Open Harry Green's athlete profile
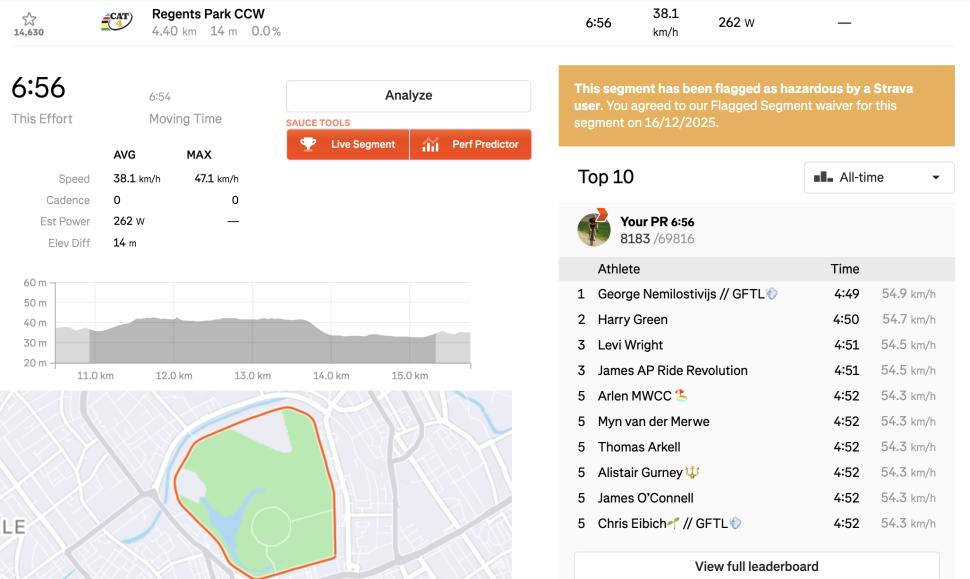The image size is (970, 579). click(x=632, y=319)
